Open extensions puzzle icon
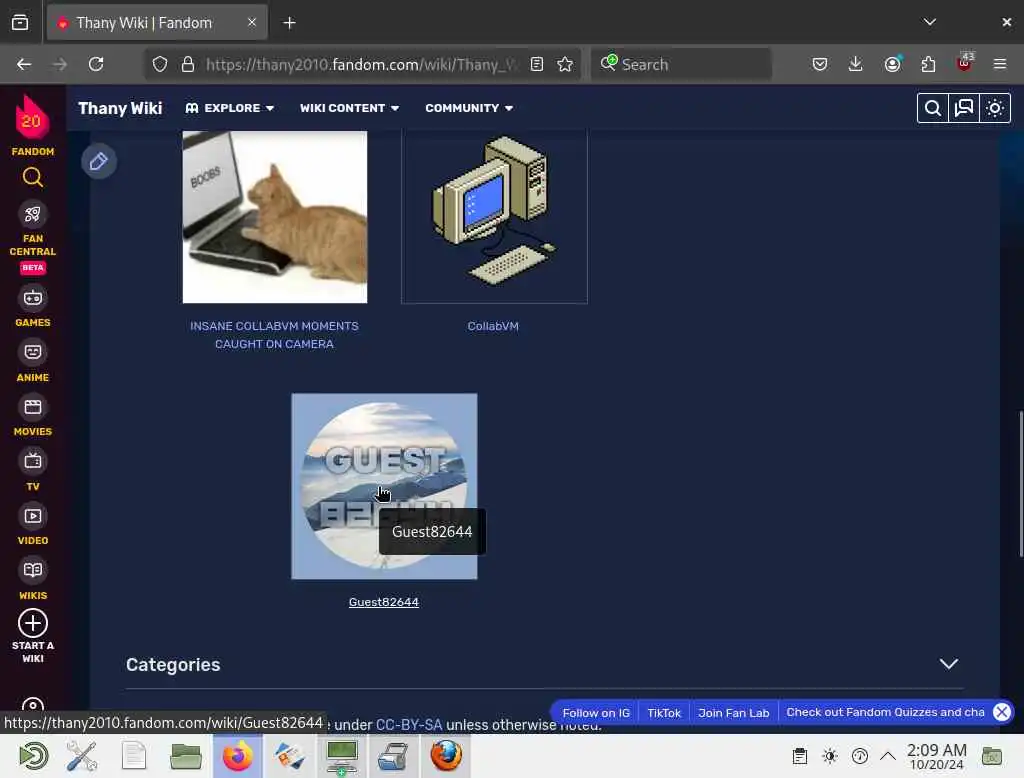Viewport: 1024px width, 778px height. click(928, 64)
